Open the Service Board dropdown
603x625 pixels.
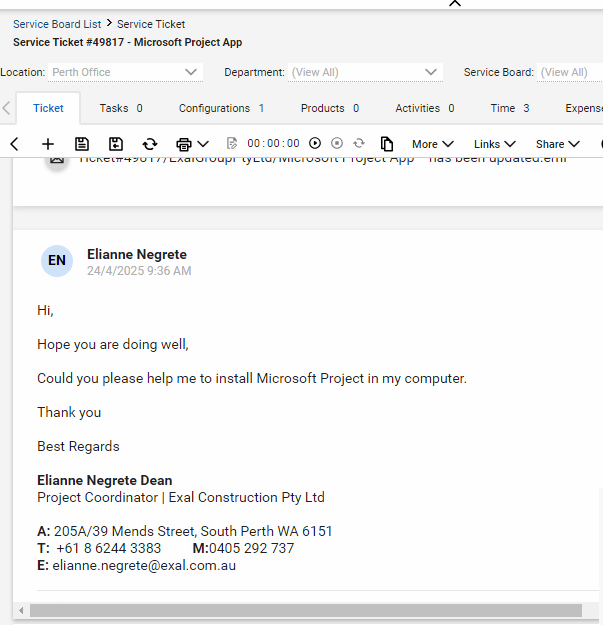(570, 72)
